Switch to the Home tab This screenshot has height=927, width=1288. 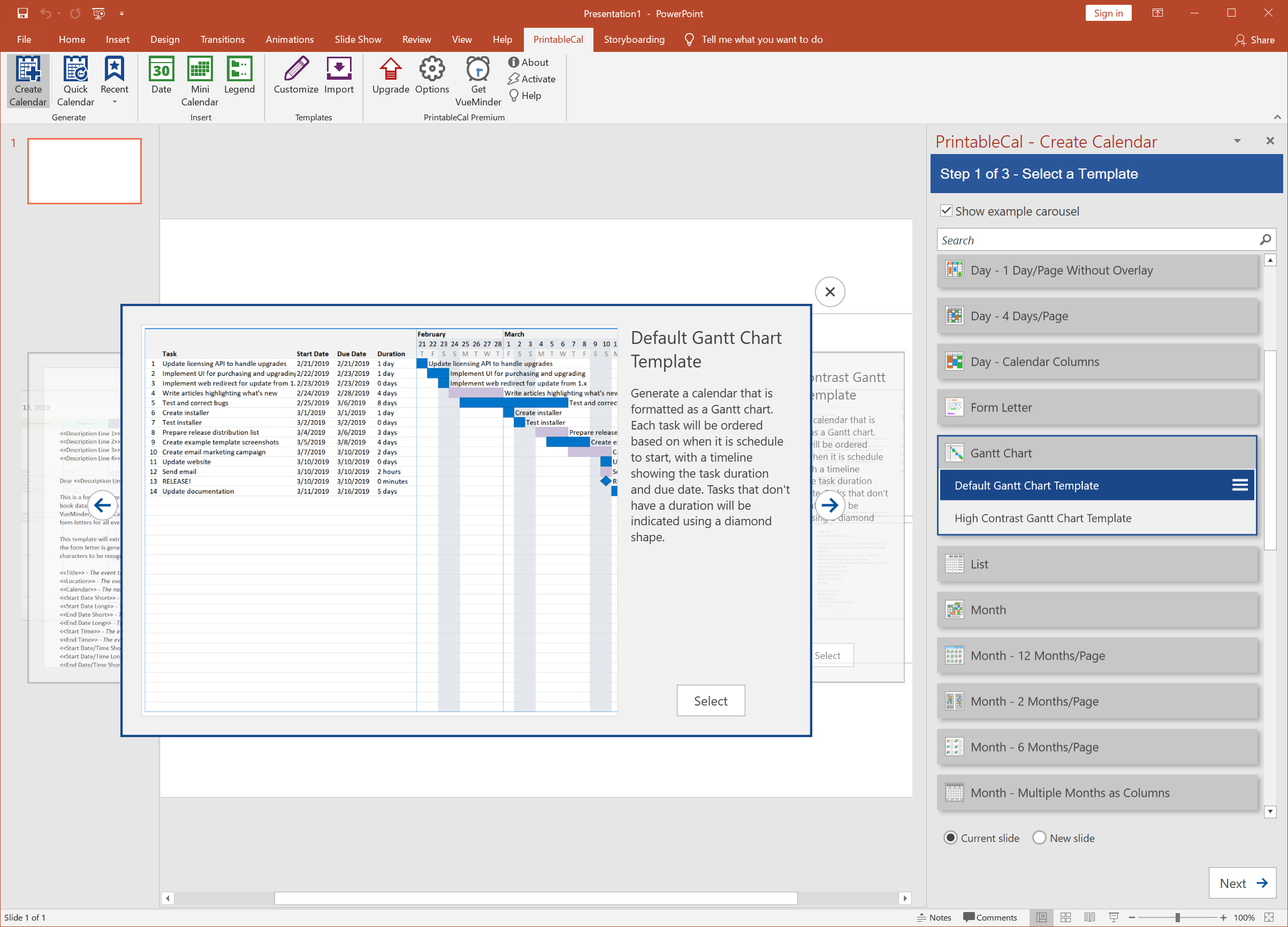click(72, 39)
